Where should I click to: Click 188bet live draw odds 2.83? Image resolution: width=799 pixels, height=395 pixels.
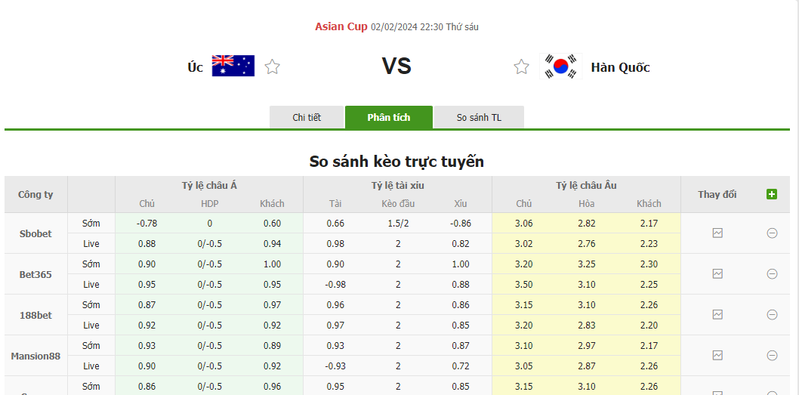pos(587,325)
